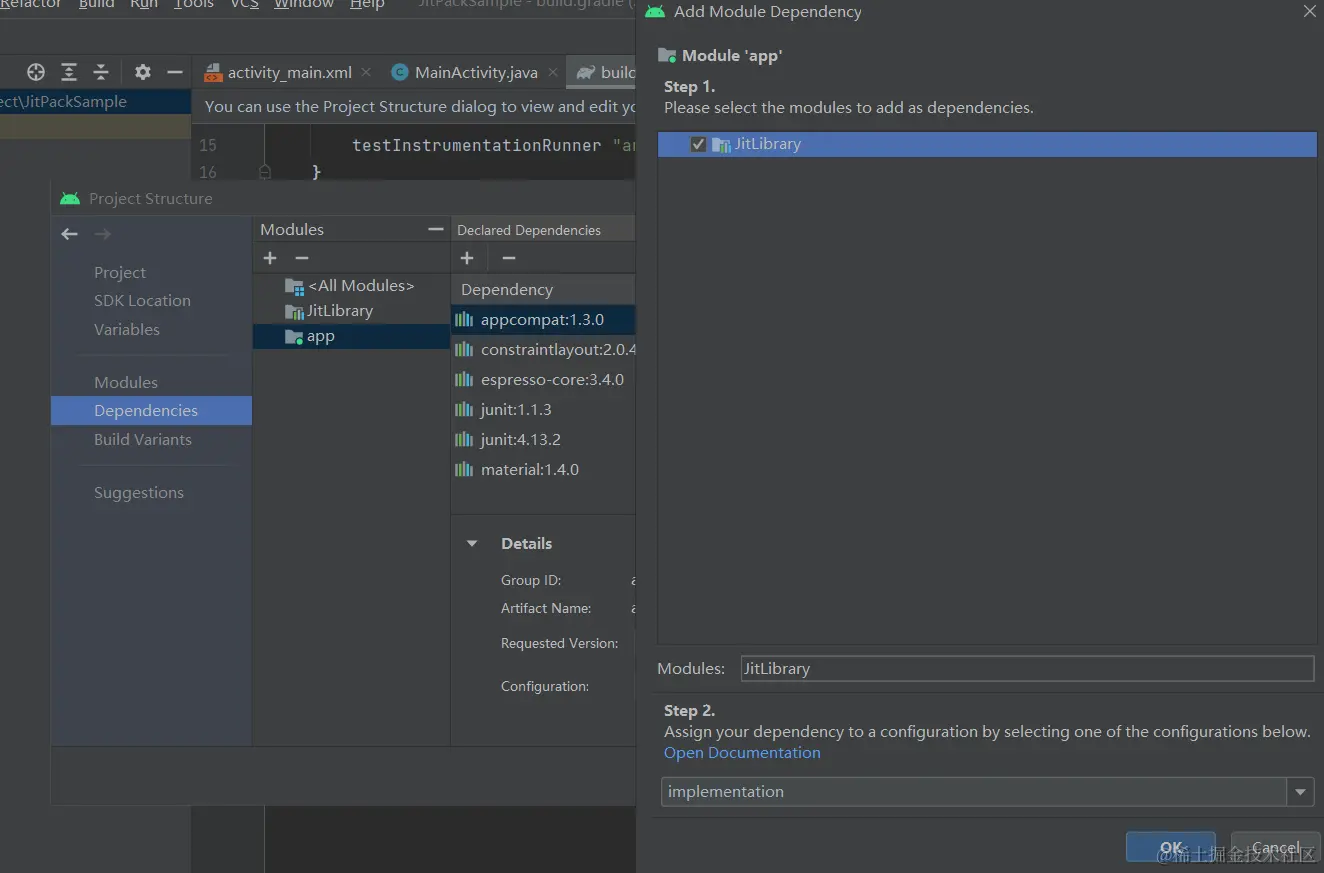The height and width of the screenshot is (873, 1324).
Task: Click Cancel in Add Module Dependency dialog
Action: [1276, 848]
